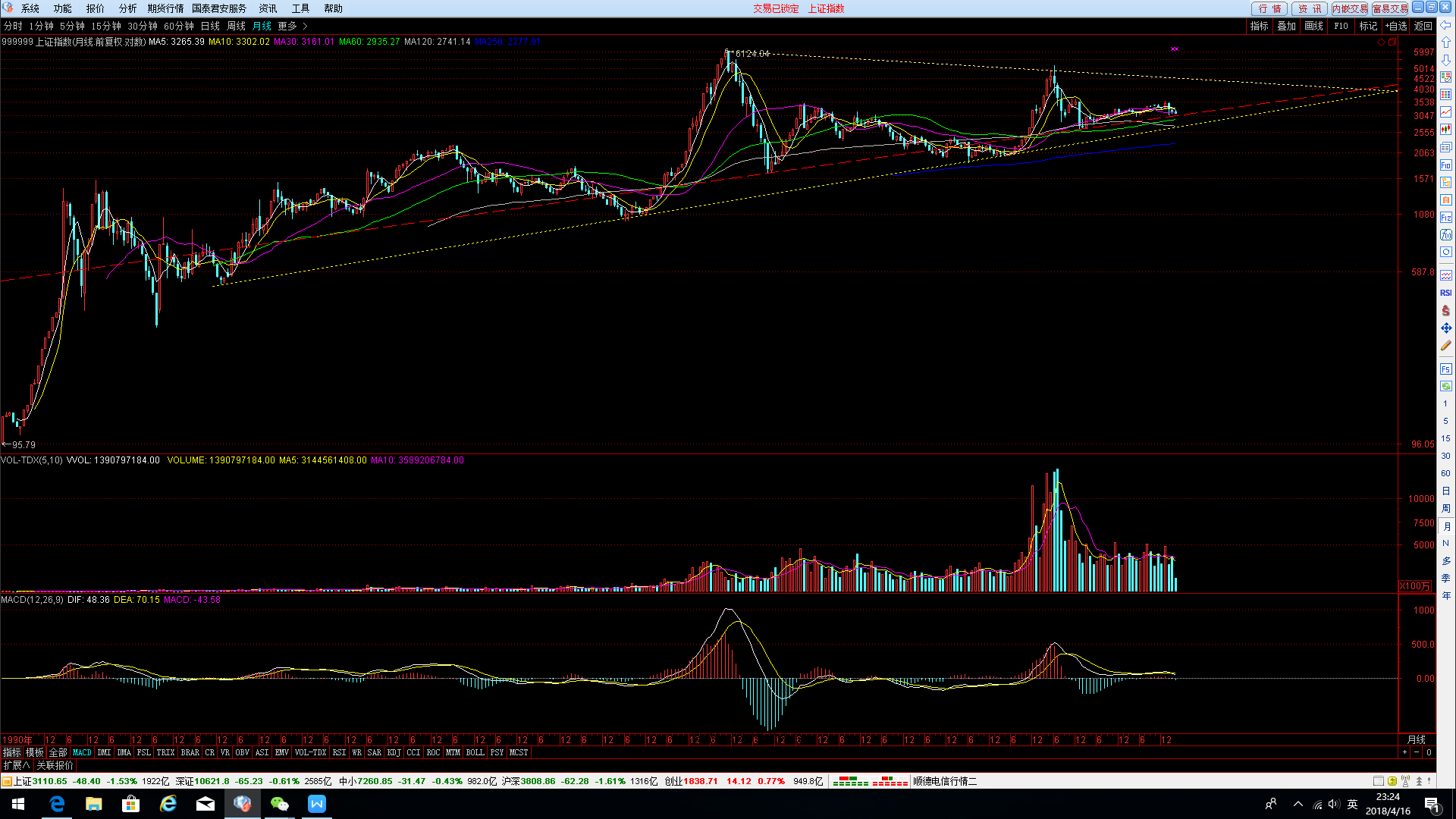Viewport: 1456px width, 819px height.
Task: Click the blue move arrows icon
Action: [1445, 328]
